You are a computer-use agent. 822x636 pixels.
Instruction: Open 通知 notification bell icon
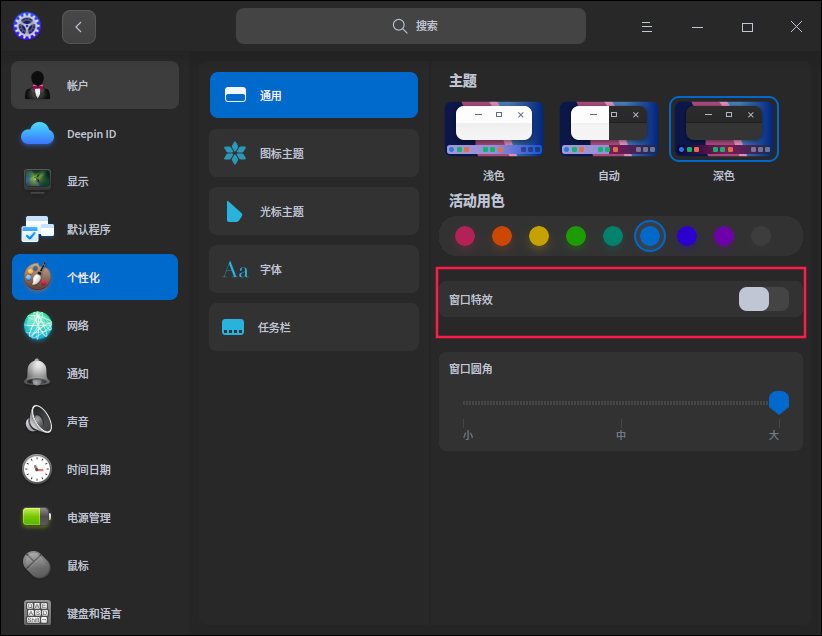point(37,373)
